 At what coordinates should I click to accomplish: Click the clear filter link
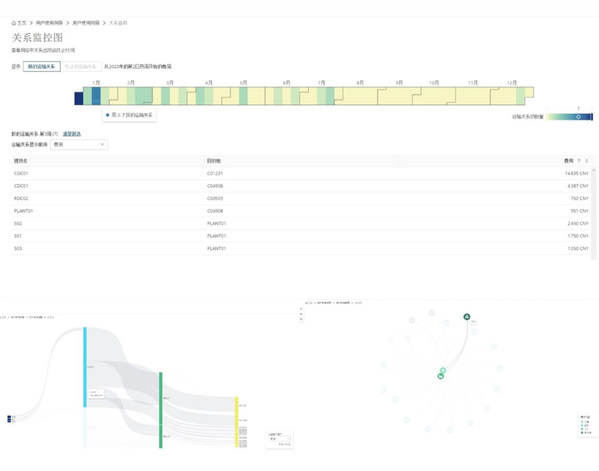click(72, 134)
